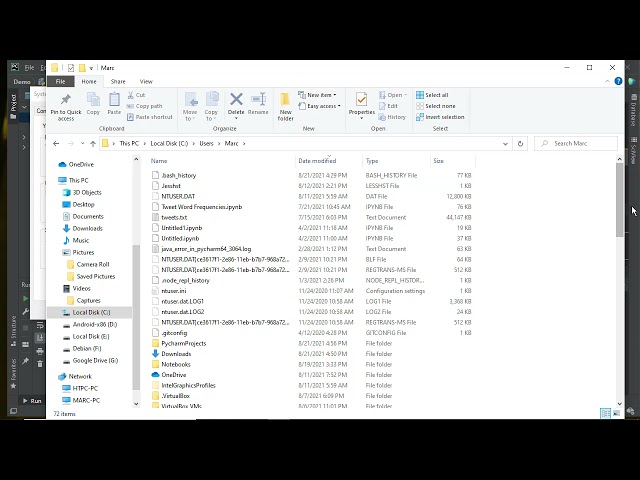Click Users in address breadcrumb
The image size is (640, 480).
coord(206,144)
